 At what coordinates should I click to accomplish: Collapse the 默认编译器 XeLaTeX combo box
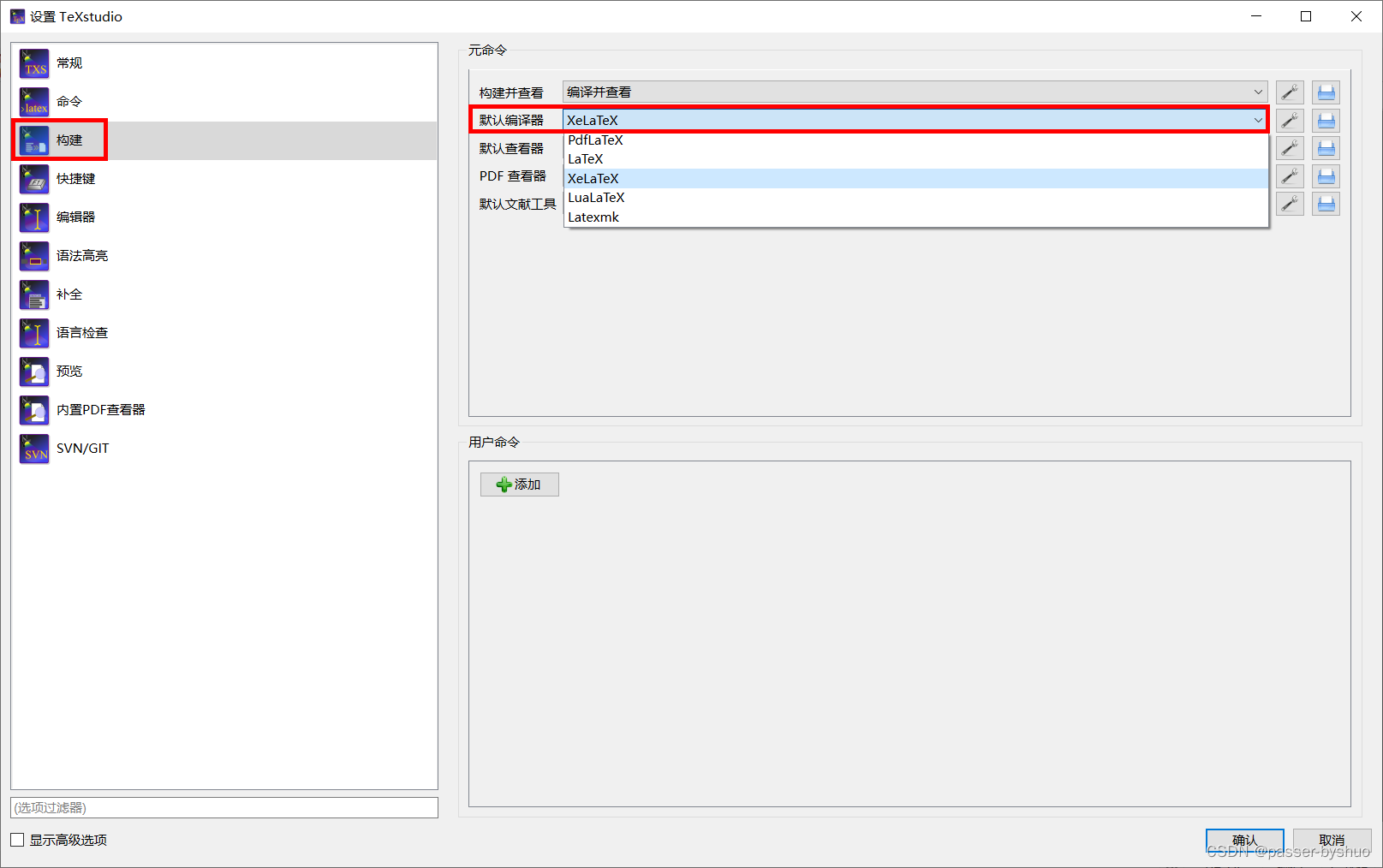pos(915,120)
